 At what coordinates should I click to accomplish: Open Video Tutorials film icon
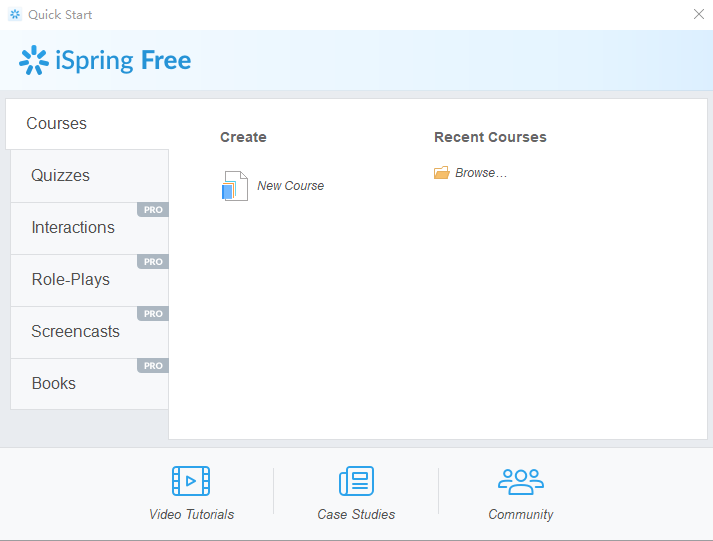[191, 481]
